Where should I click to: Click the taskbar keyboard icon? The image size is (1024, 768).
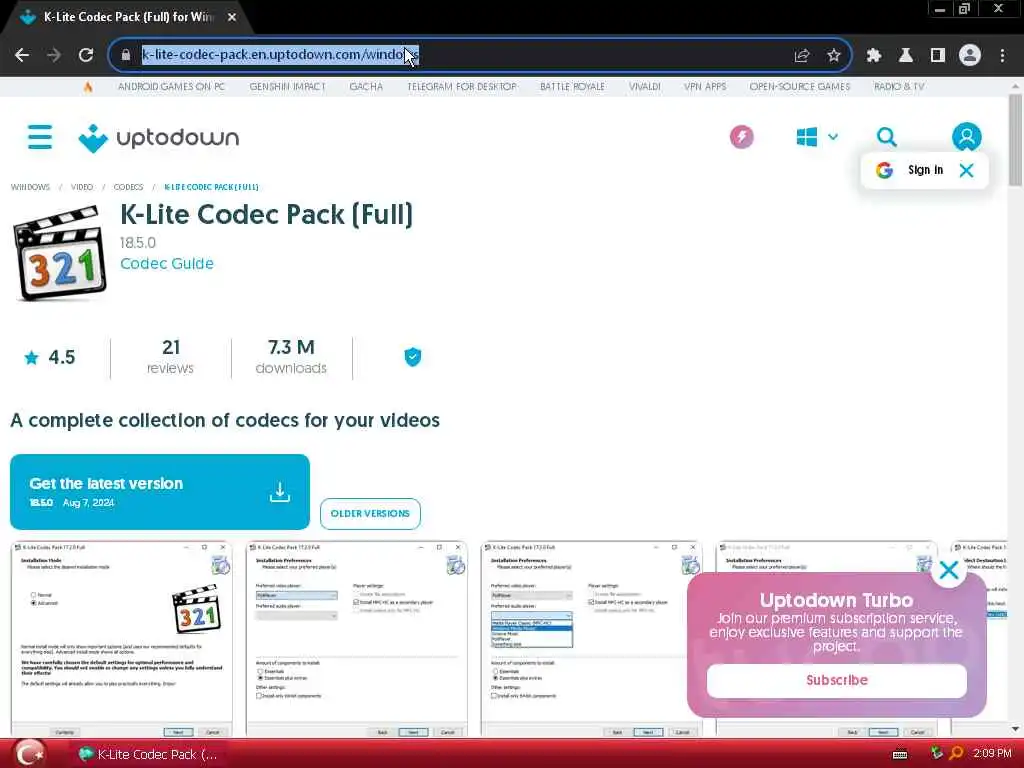[x=900, y=755]
